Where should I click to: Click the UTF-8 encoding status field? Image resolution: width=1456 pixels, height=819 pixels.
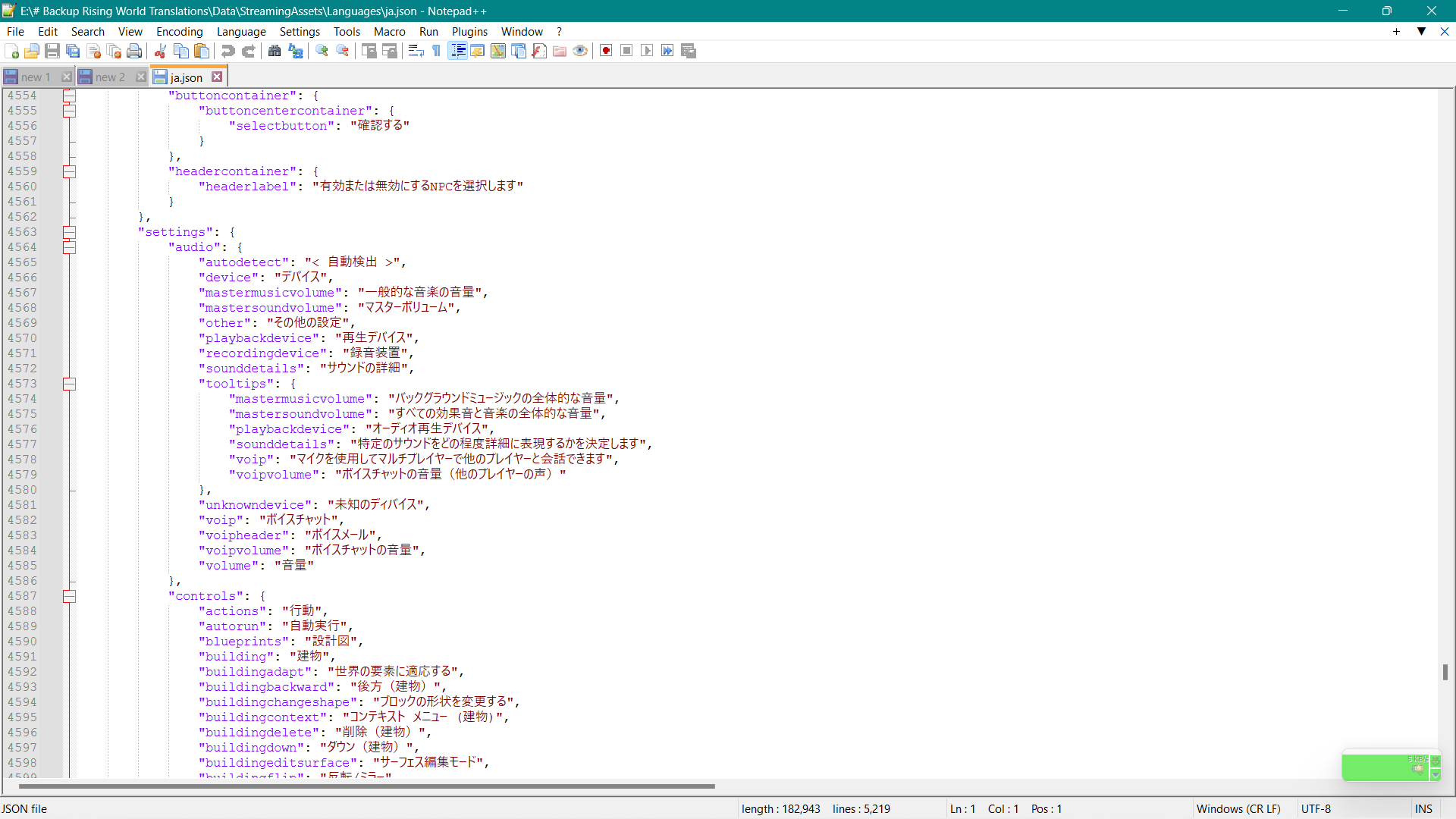(1316, 809)
